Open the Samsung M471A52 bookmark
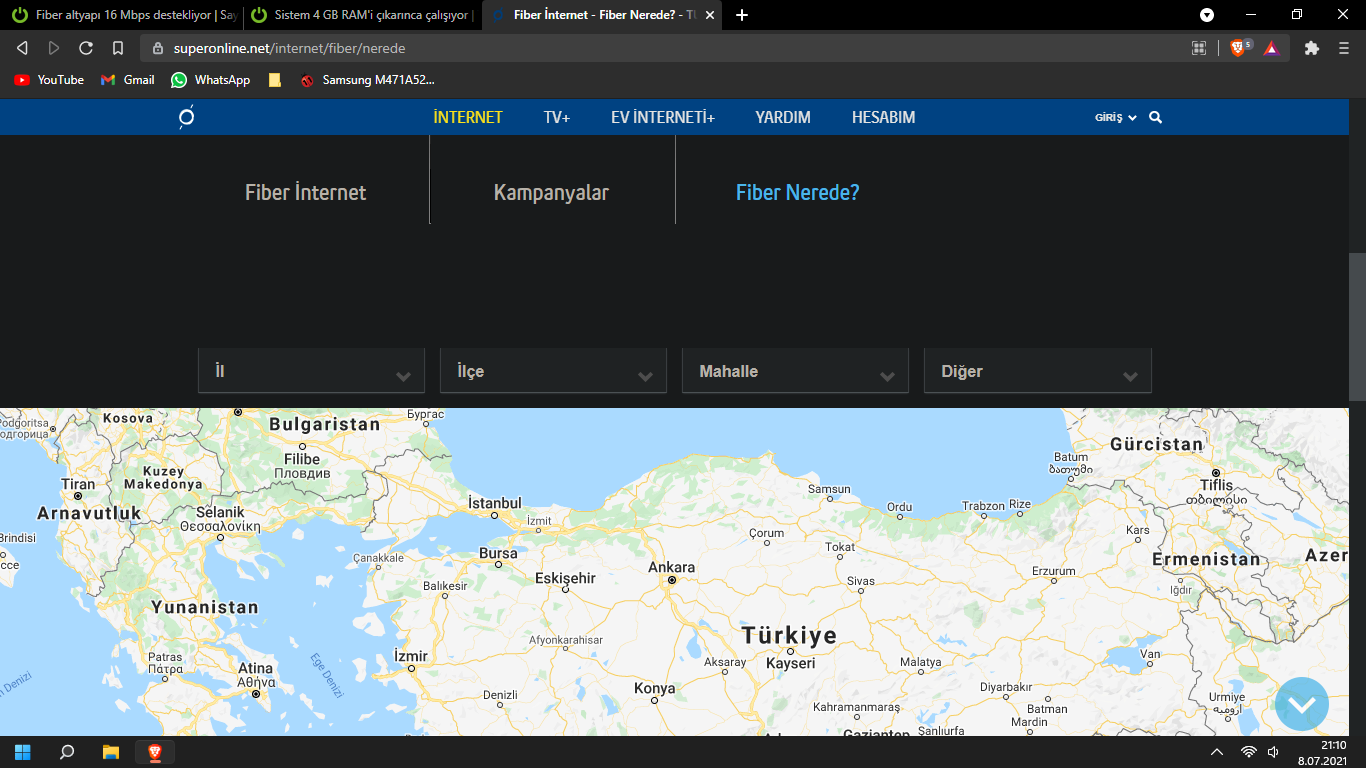Image resolution: width=1366 pixels, height=768 pixels. (x=367, y=80)
